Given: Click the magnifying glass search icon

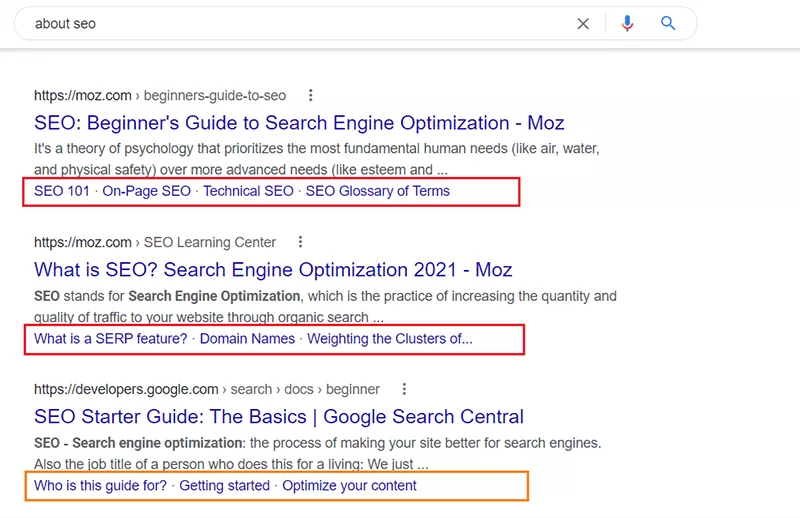Looking at the screenshot, I should pyautogui.click(x=669, y=24).
